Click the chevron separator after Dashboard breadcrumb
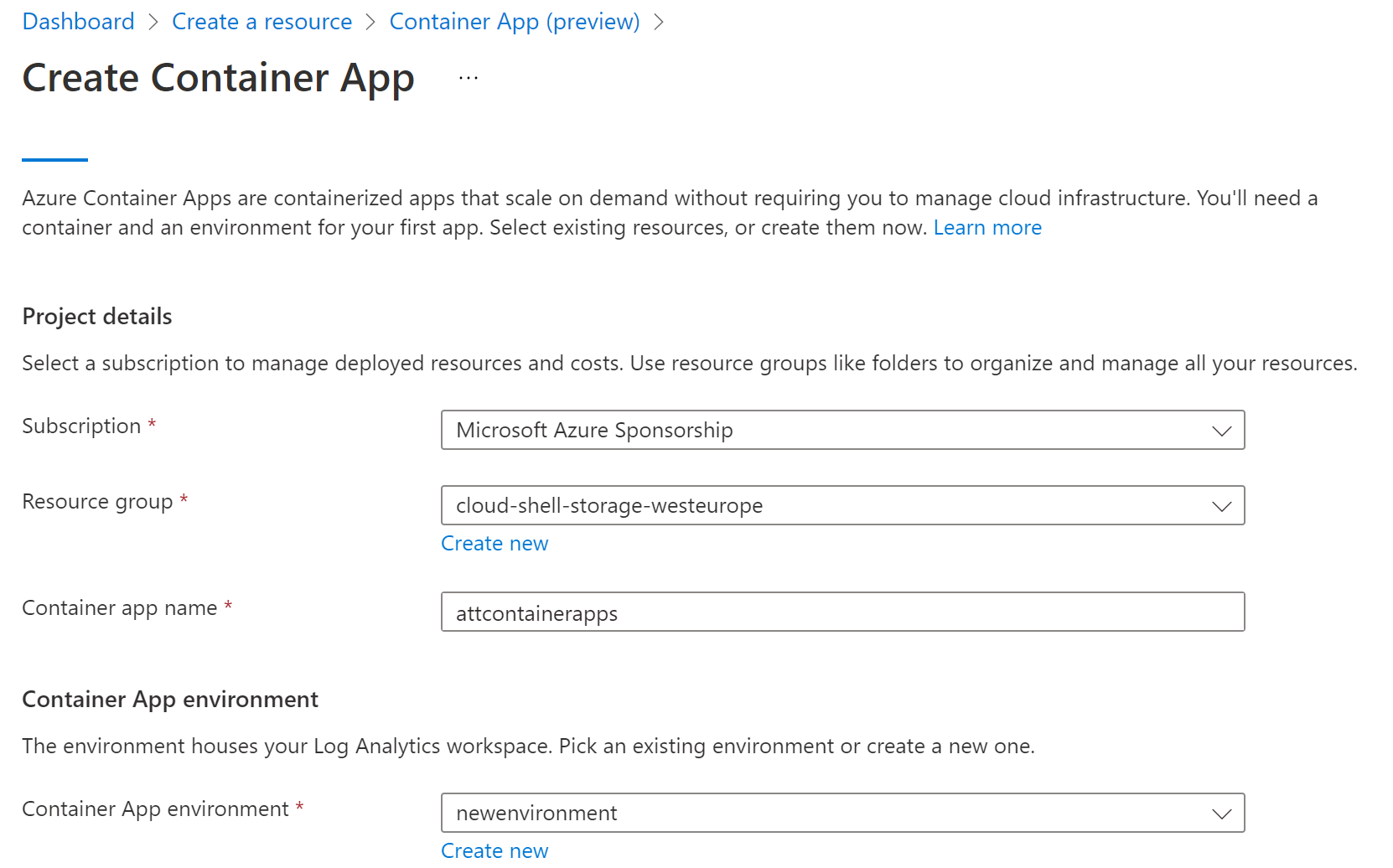Screen dimensions: 1393x868 [x=153, y=23]
